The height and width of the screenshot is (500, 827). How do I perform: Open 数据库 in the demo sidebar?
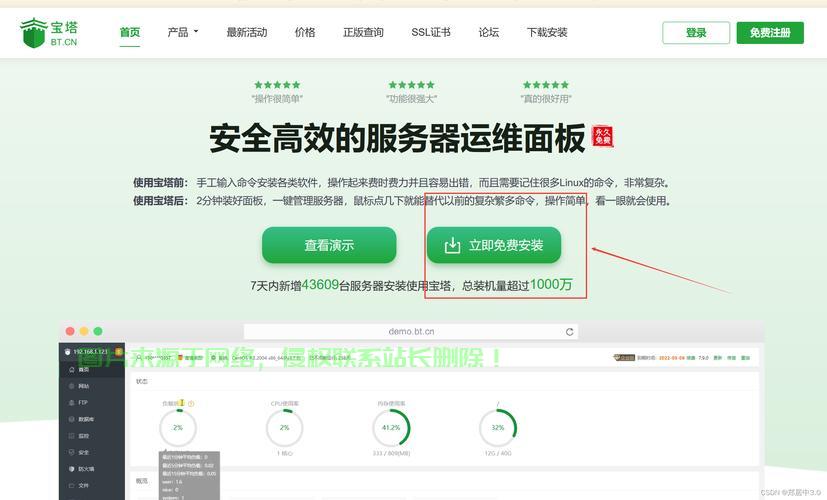tap(85, 419)
